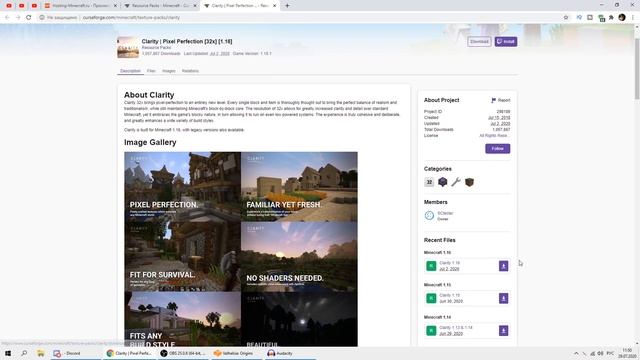The image size is (640, 360).
Task: Go back to the previous page
Action: click(7, 18)
